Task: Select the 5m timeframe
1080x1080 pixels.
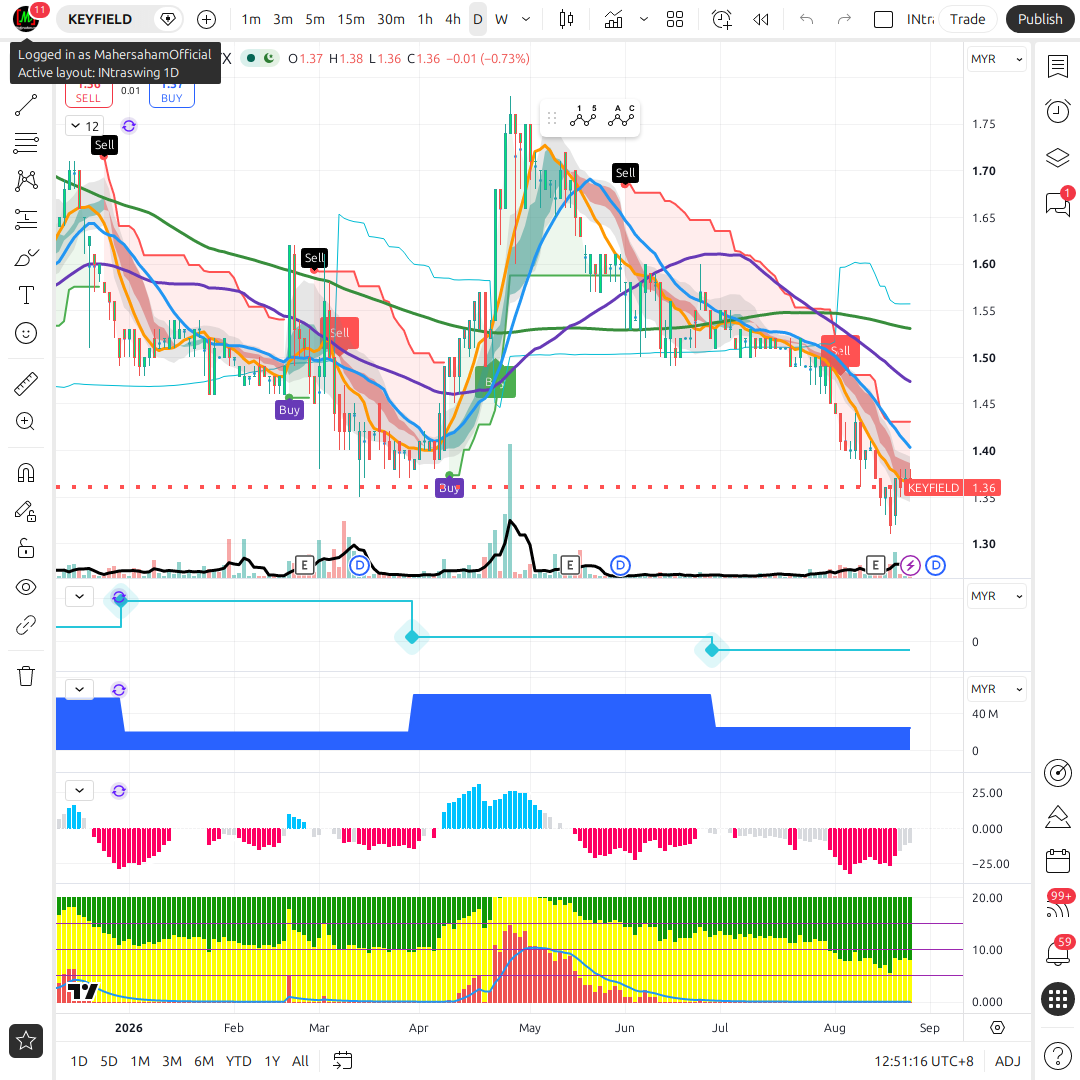Action: coord(315,19)
